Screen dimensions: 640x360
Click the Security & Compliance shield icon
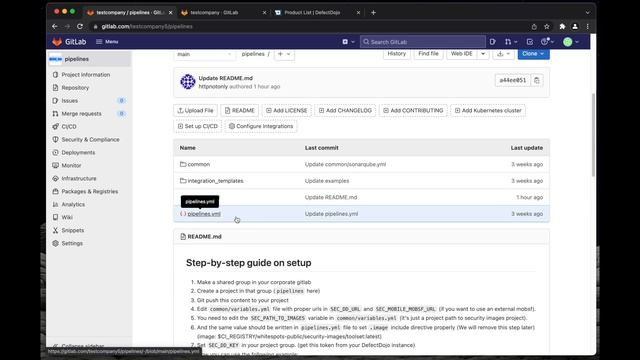click(55, 139)
